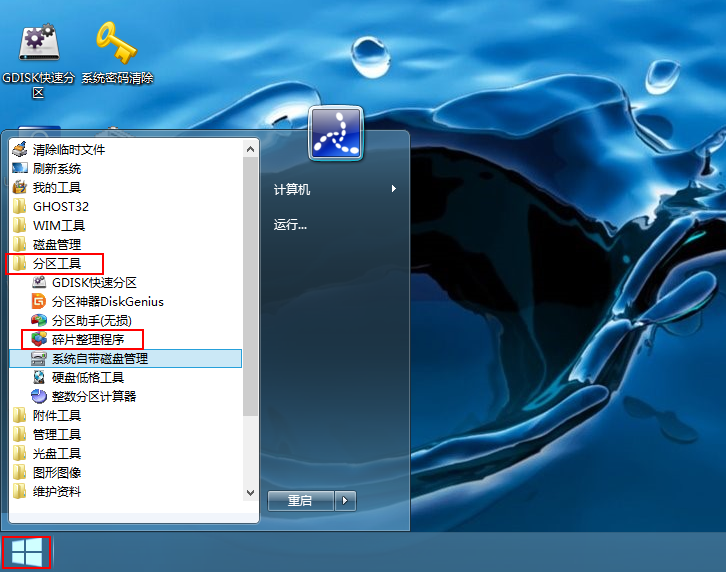The width and height of the screenshot is (726, 572).
Task: Click the 重启 button
Action: coord(300,501)
